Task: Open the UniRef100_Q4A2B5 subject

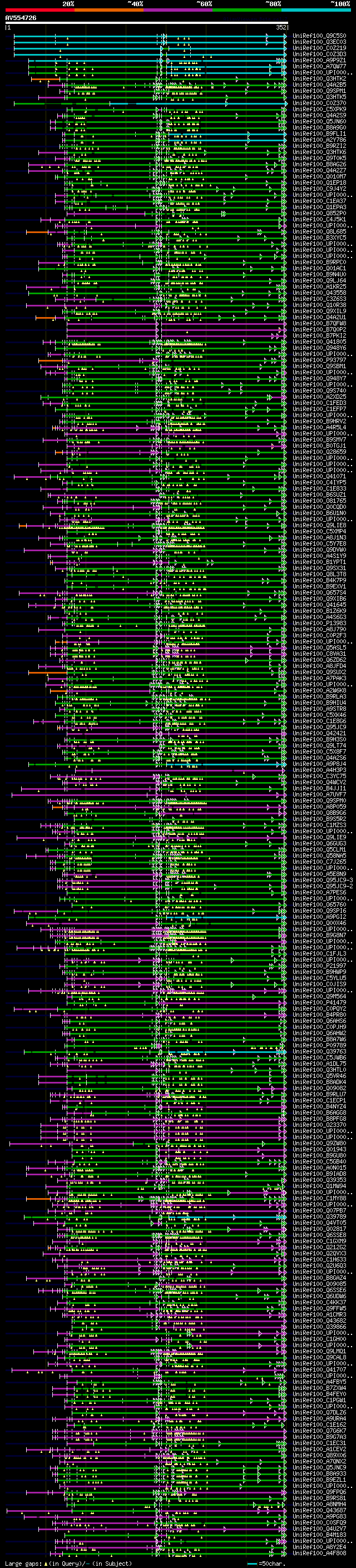Action: pyautogui.click(x=319, y=85)
